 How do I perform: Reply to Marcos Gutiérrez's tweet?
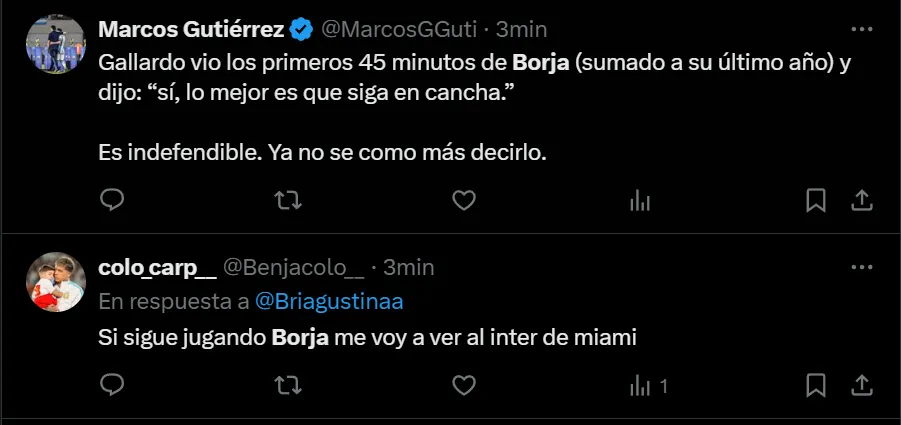click(113, 201)
